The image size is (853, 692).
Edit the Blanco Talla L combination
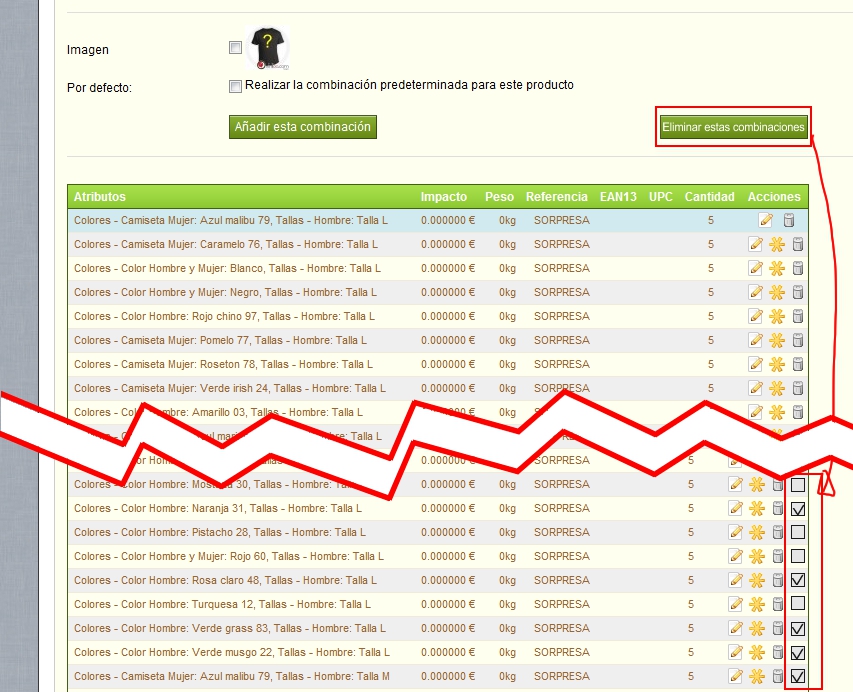(756, 268)
